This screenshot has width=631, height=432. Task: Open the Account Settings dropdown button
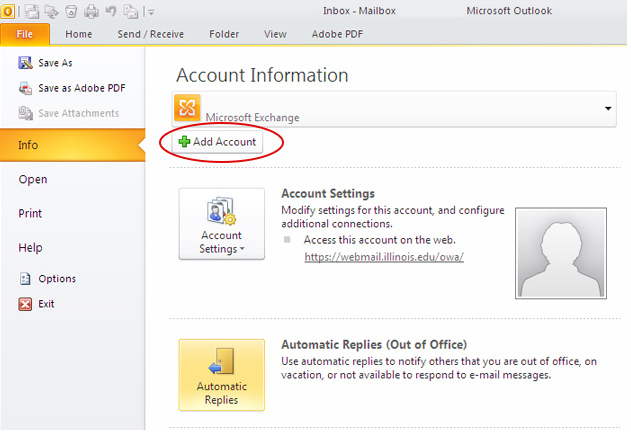coord(222,224)
